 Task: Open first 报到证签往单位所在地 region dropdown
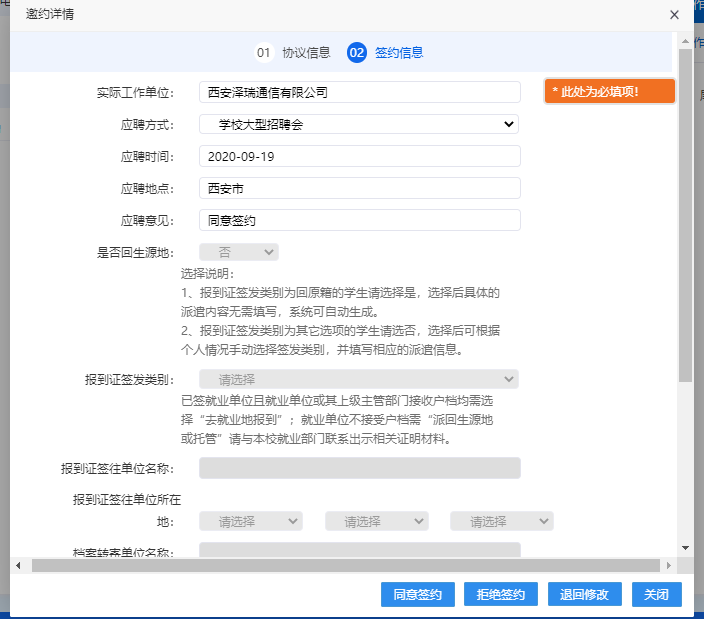(x=251, y=521)
